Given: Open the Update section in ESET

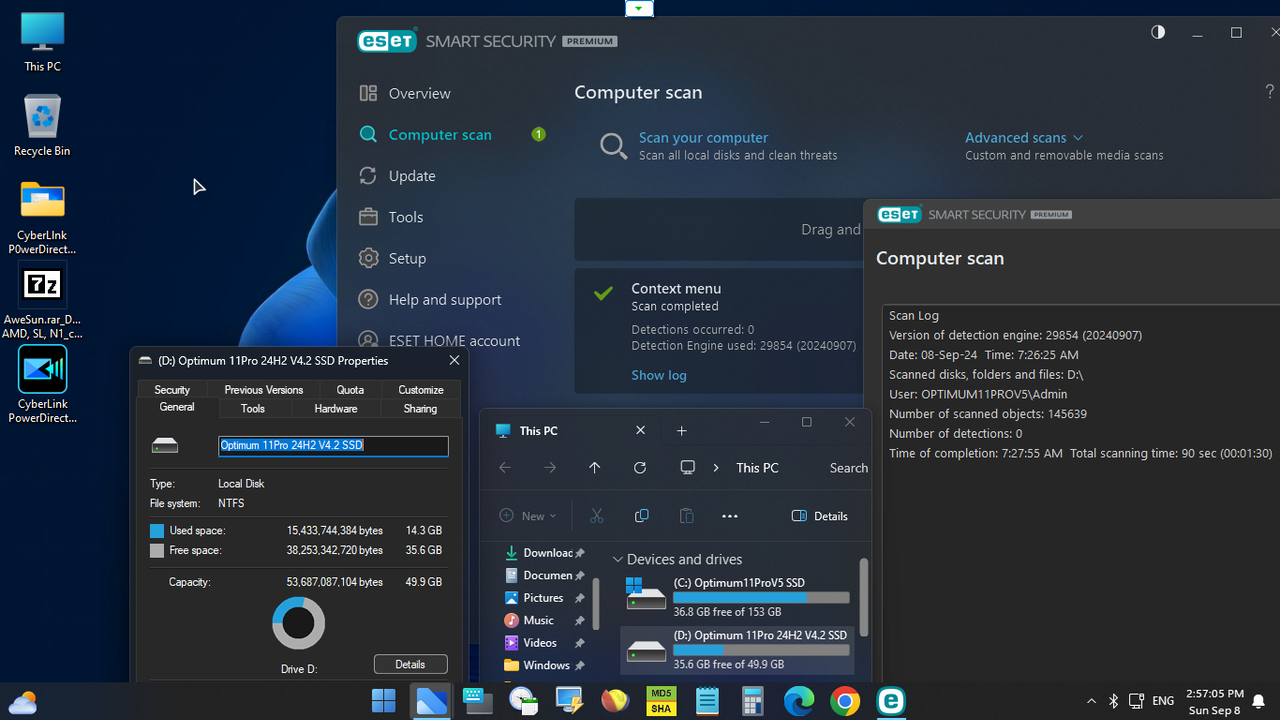Looking at the screenshot, I should (411, 175).
